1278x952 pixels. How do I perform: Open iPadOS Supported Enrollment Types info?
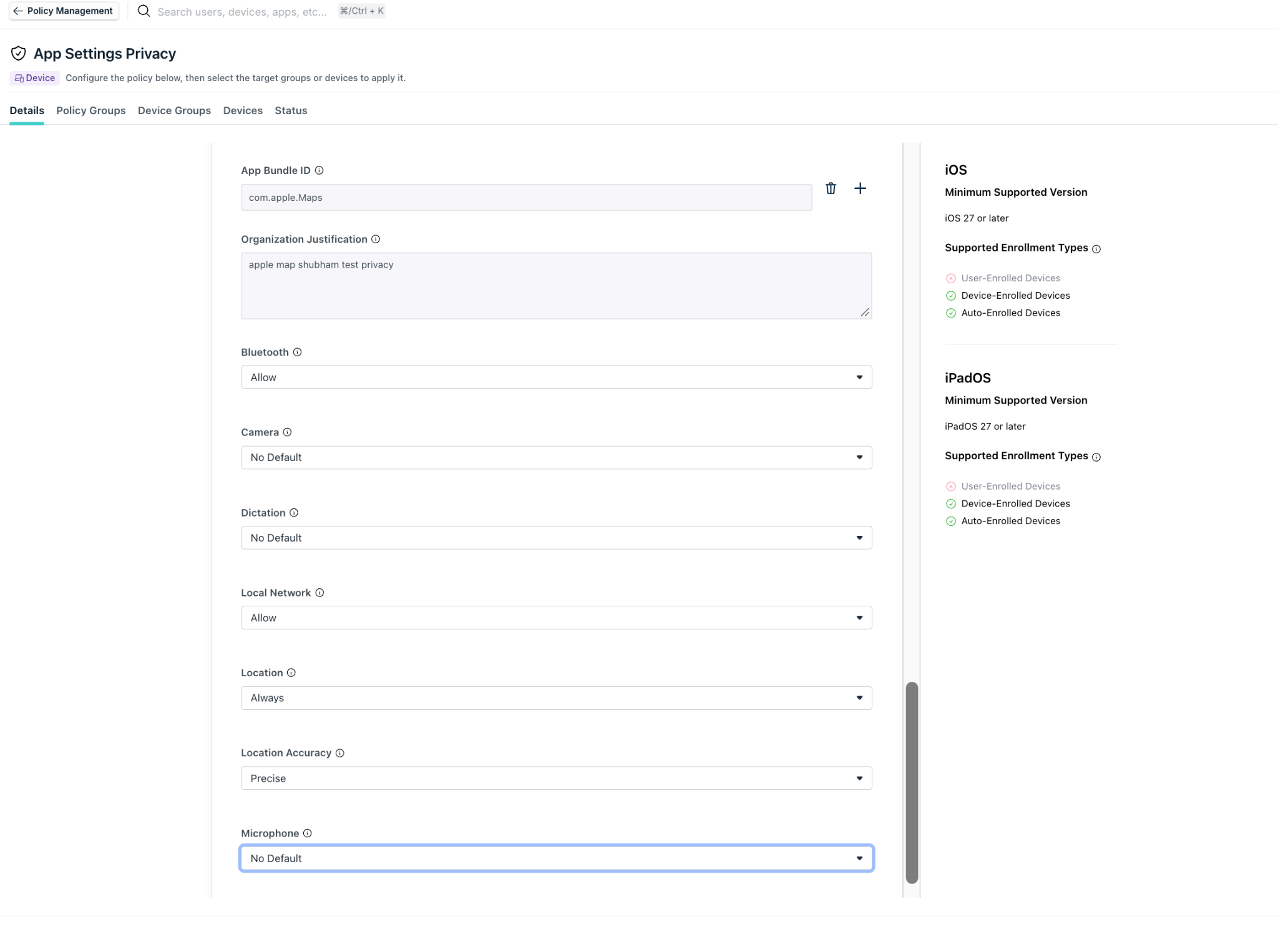(1096, 457)
